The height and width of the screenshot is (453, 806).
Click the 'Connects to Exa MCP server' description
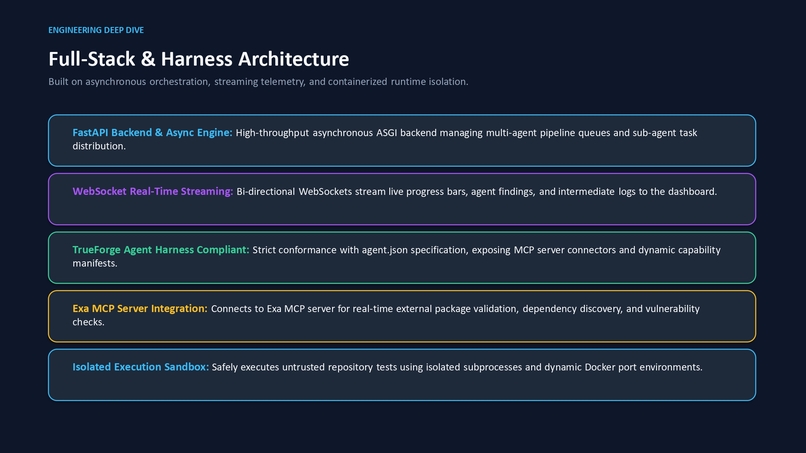pos(386,315)
